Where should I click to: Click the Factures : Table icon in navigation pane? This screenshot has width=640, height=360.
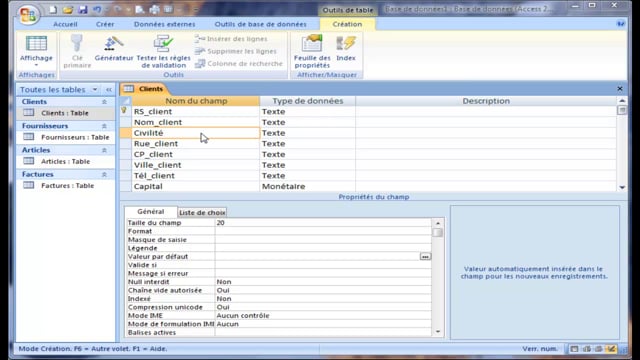click(29, 185)
